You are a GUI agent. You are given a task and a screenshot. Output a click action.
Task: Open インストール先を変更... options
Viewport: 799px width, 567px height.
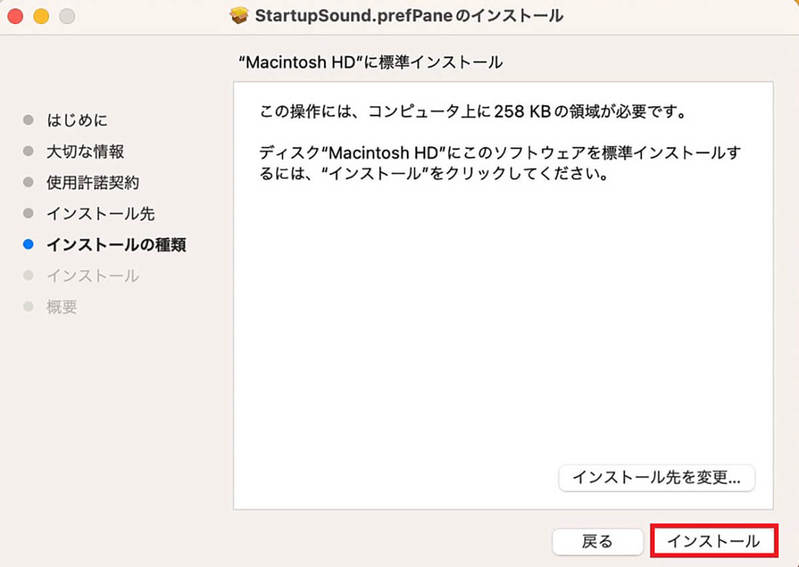pyautogui.click(x=656, y=477)
